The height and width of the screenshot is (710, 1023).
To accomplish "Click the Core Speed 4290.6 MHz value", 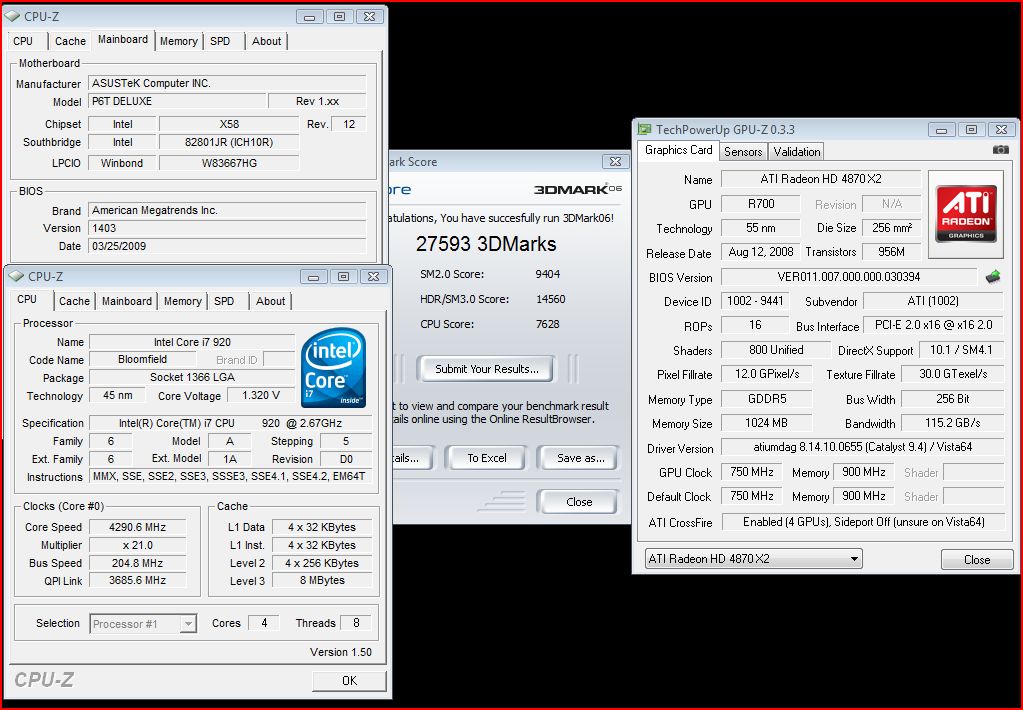I will 138,527.
